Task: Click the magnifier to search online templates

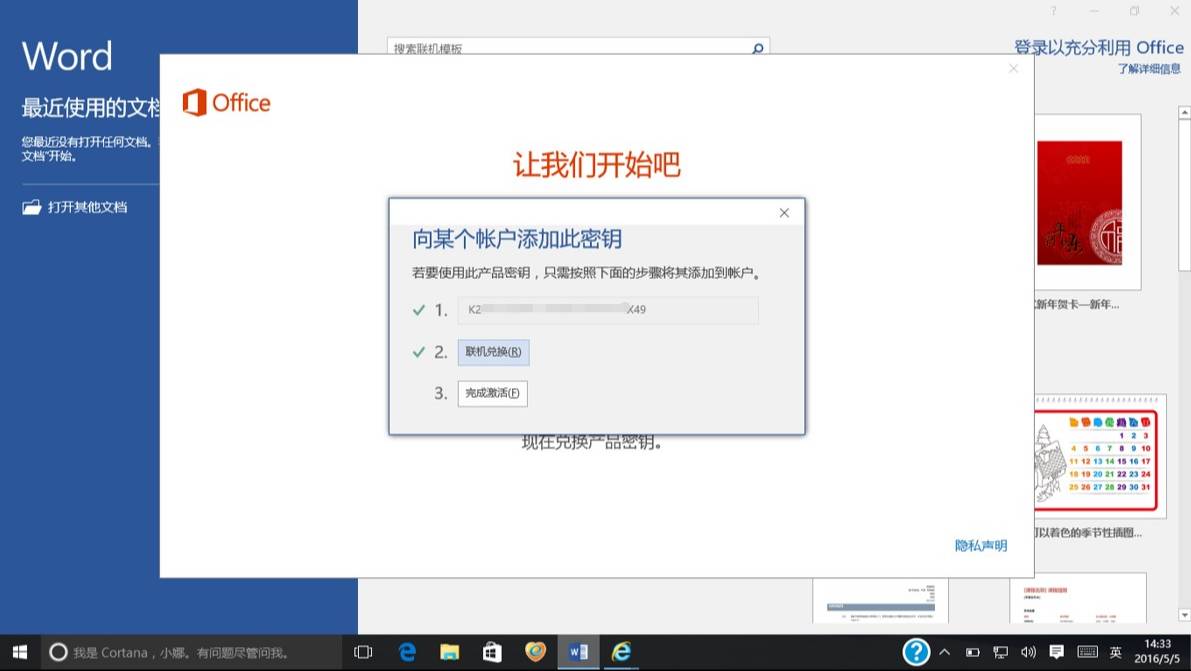Action: [757, 48]
